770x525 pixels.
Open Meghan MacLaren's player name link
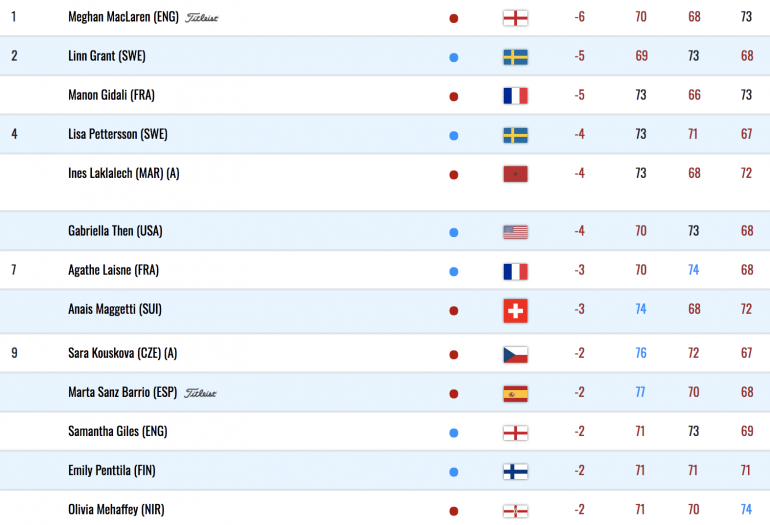[123, 17]
